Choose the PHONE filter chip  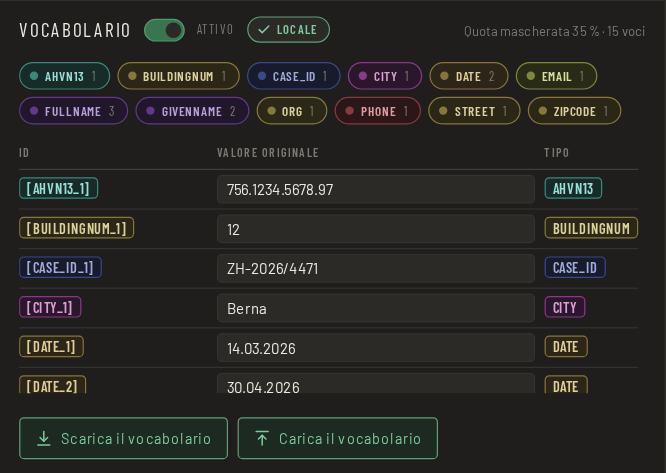378,111
